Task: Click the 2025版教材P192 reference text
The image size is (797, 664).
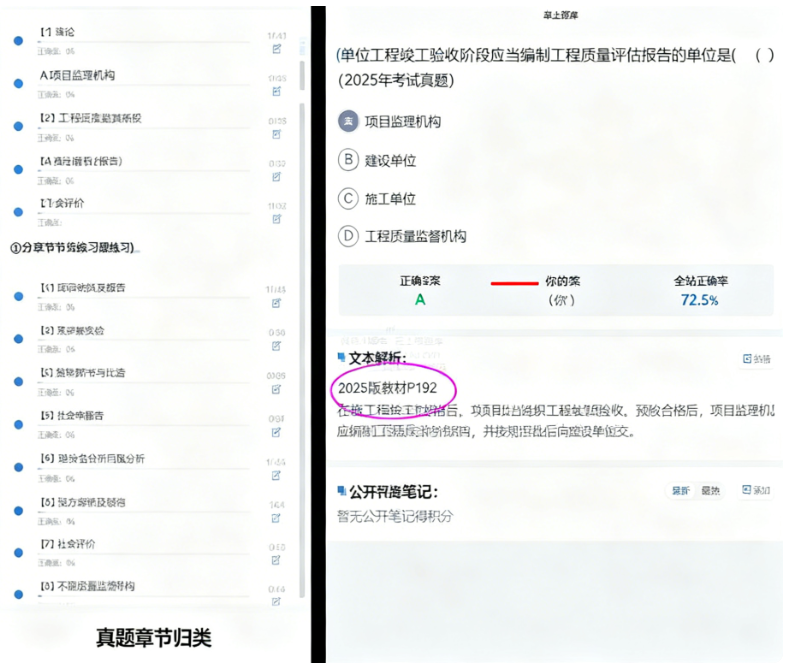Action: pyautogui.click(x=387, y=388)
